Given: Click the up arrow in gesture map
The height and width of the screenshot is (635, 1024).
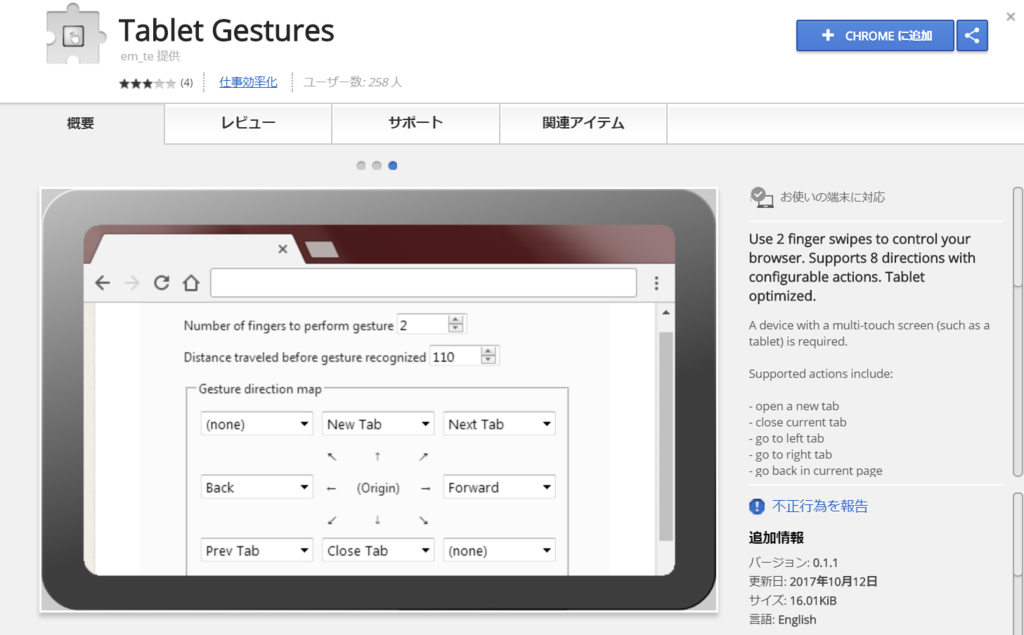Looking at the screenshot, I should click(377, 457).
